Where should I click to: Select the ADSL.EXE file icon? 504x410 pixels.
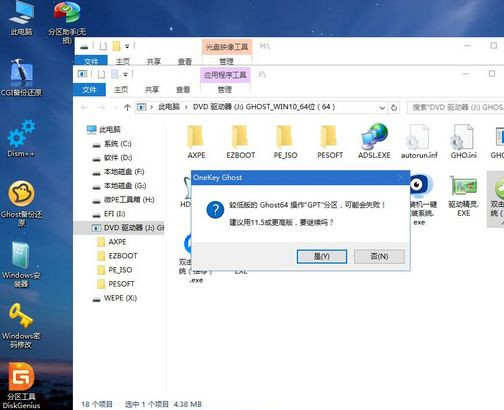(374, 141)
